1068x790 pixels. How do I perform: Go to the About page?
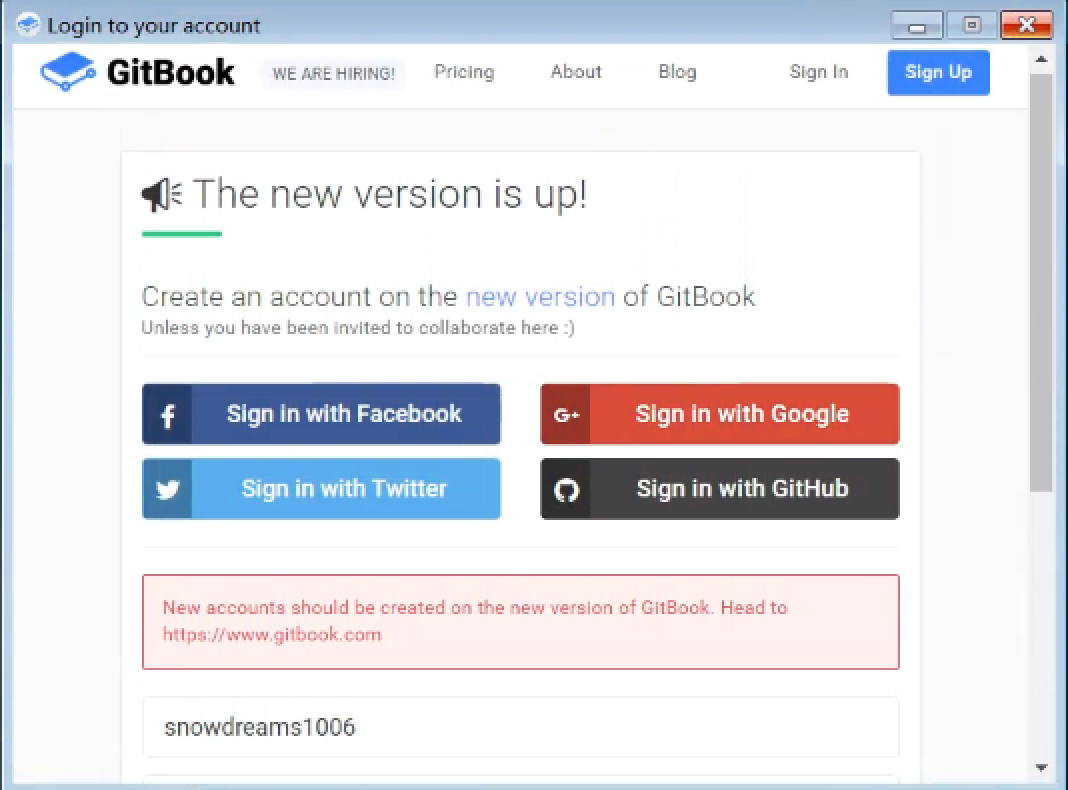[576, 72]
